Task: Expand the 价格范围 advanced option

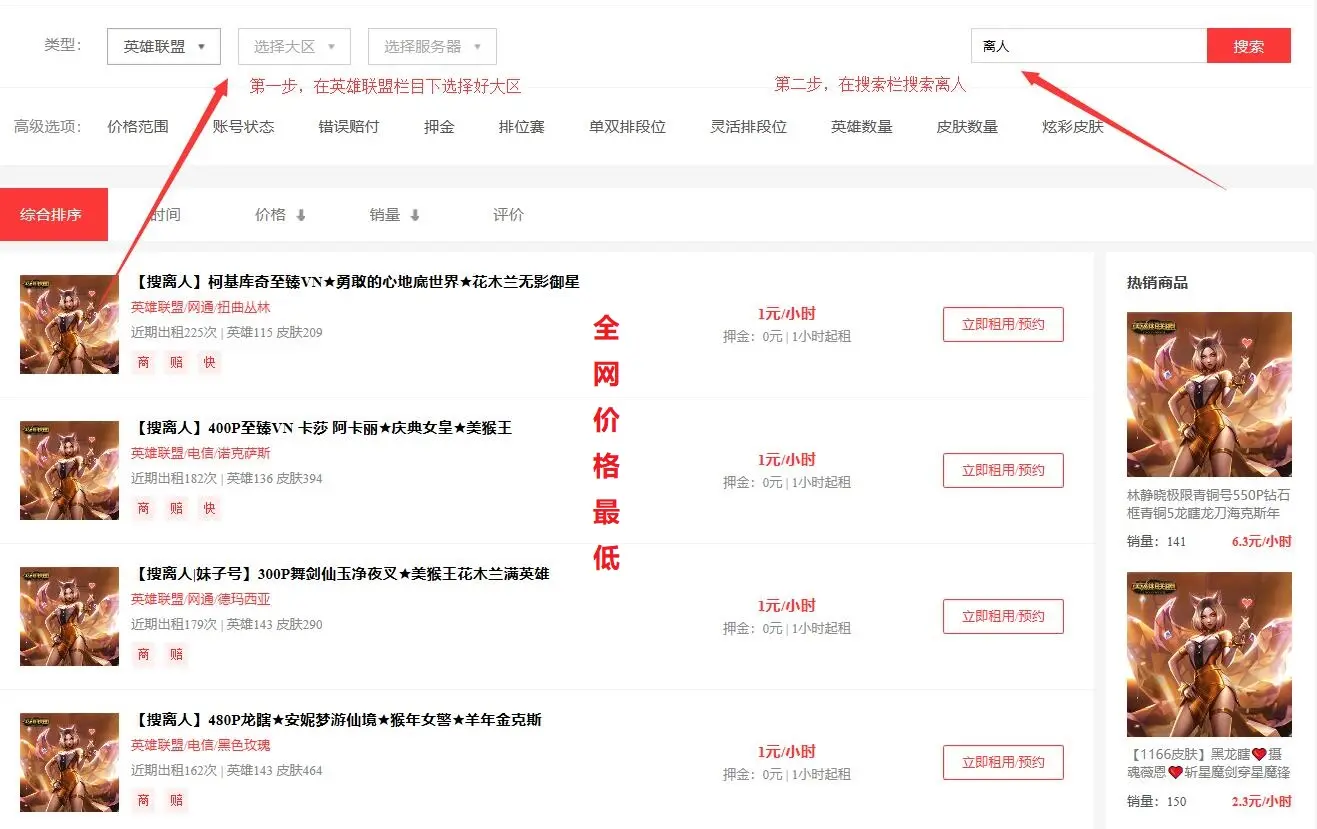Action: coord(138,127)
